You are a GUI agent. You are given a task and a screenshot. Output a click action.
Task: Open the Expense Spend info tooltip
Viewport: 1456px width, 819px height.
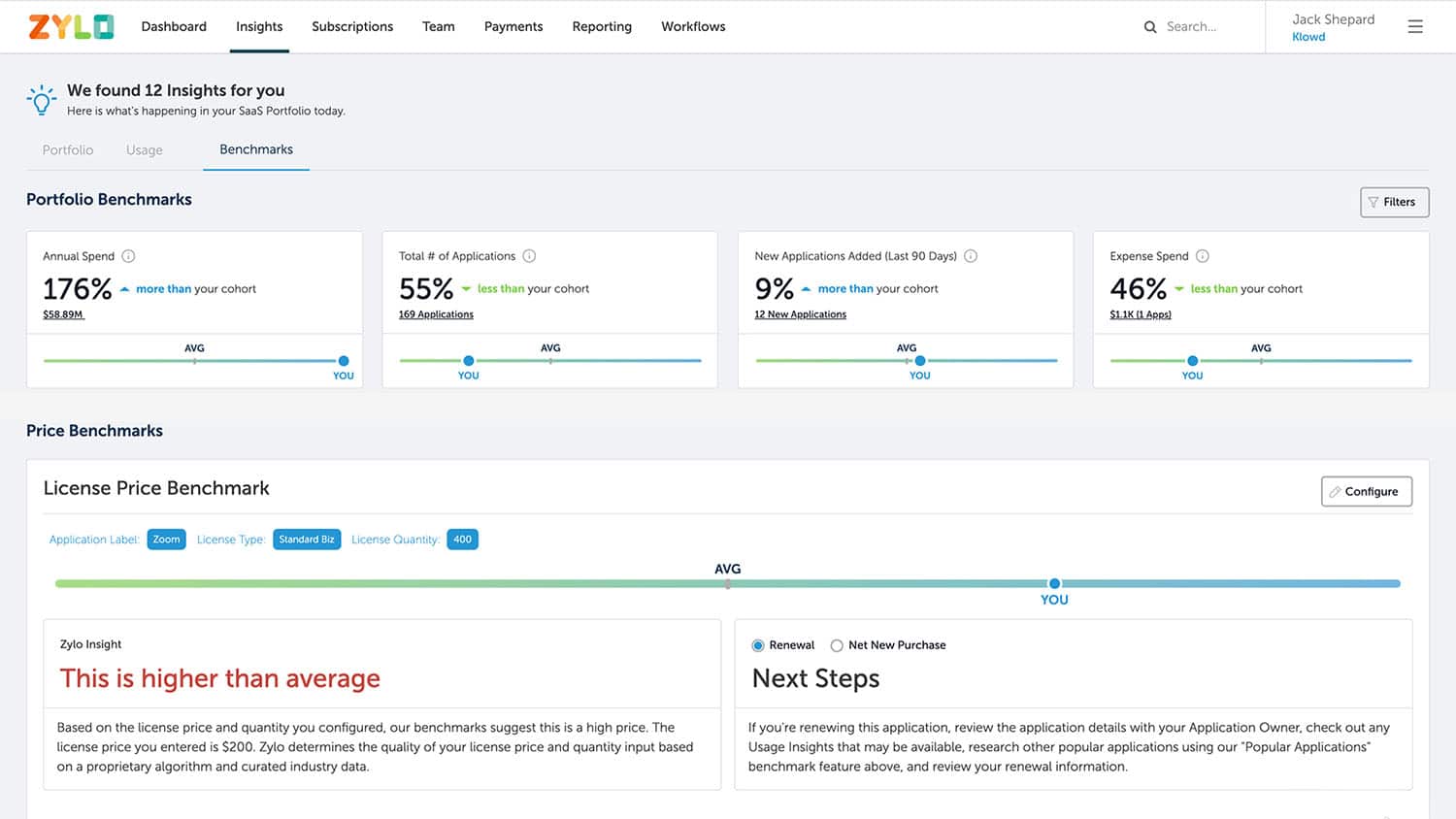[1203, 256]
